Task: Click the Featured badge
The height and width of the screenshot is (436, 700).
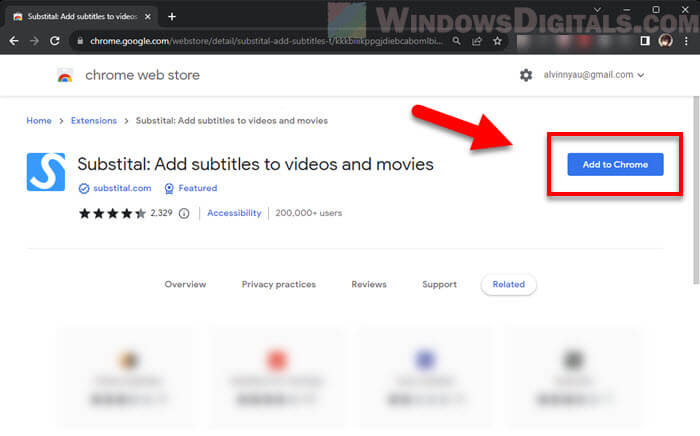Action: click(197, 188)
